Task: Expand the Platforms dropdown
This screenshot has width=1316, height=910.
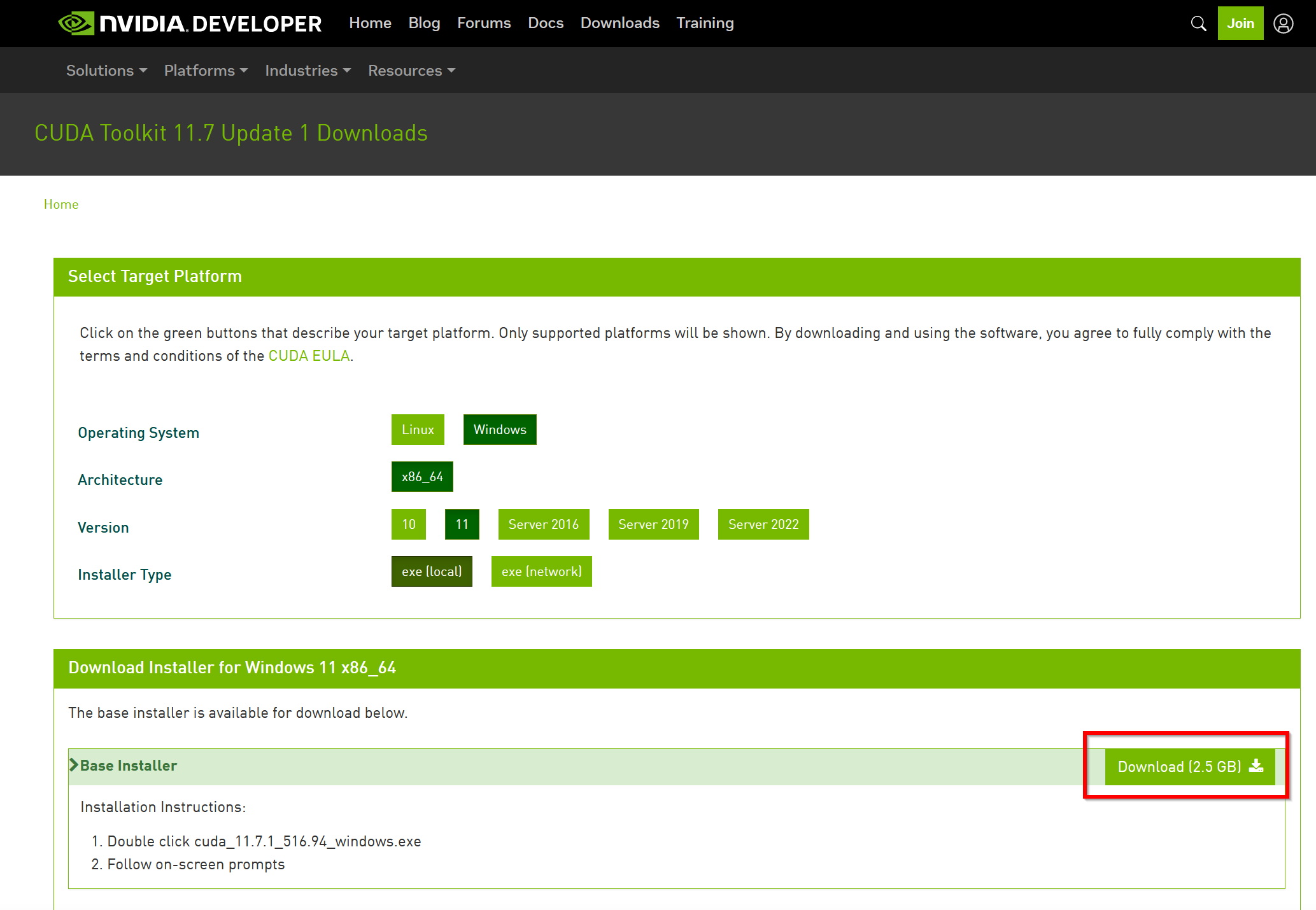Action: coord(206,71)
